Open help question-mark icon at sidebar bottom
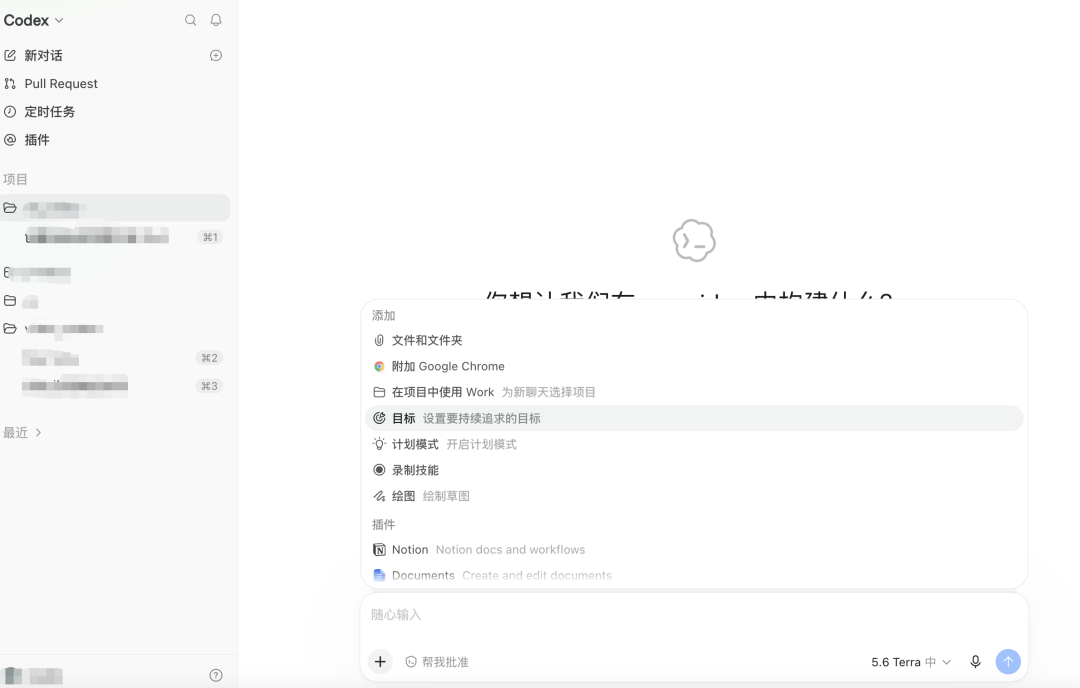This screenshot has height=688, width=1080. (x=216, y=676)
